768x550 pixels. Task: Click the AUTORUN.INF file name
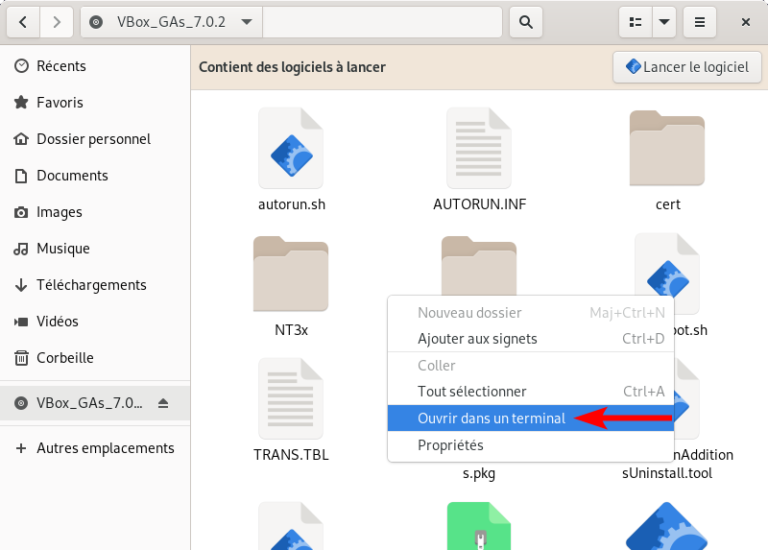(x=480, y=204)
